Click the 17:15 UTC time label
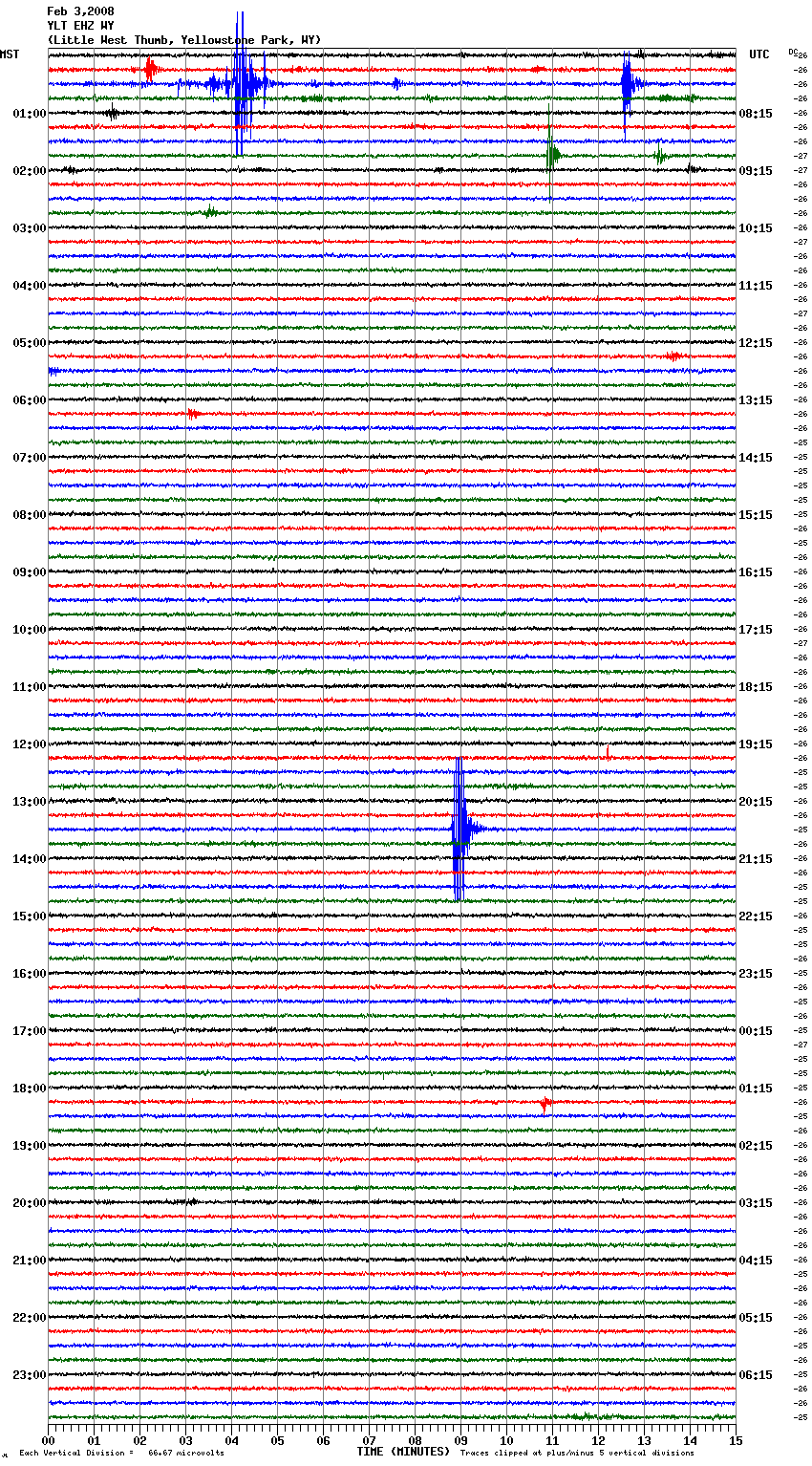 [756, 630]
